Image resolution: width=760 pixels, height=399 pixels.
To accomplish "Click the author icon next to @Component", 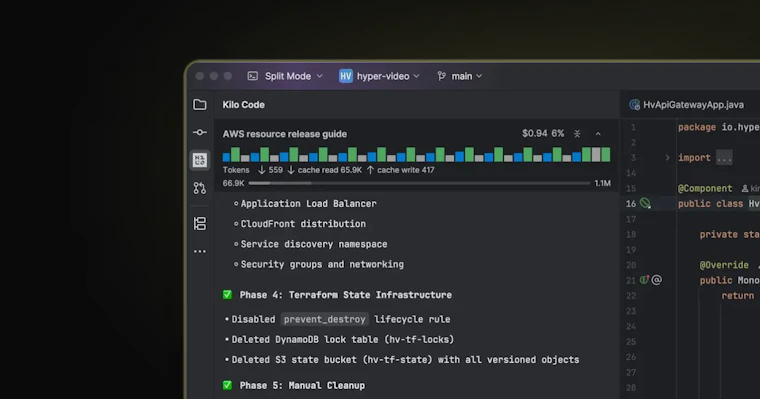I will click(745, 189).
